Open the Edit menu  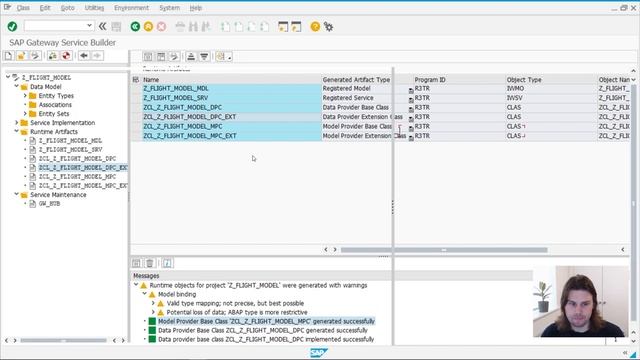45,8
